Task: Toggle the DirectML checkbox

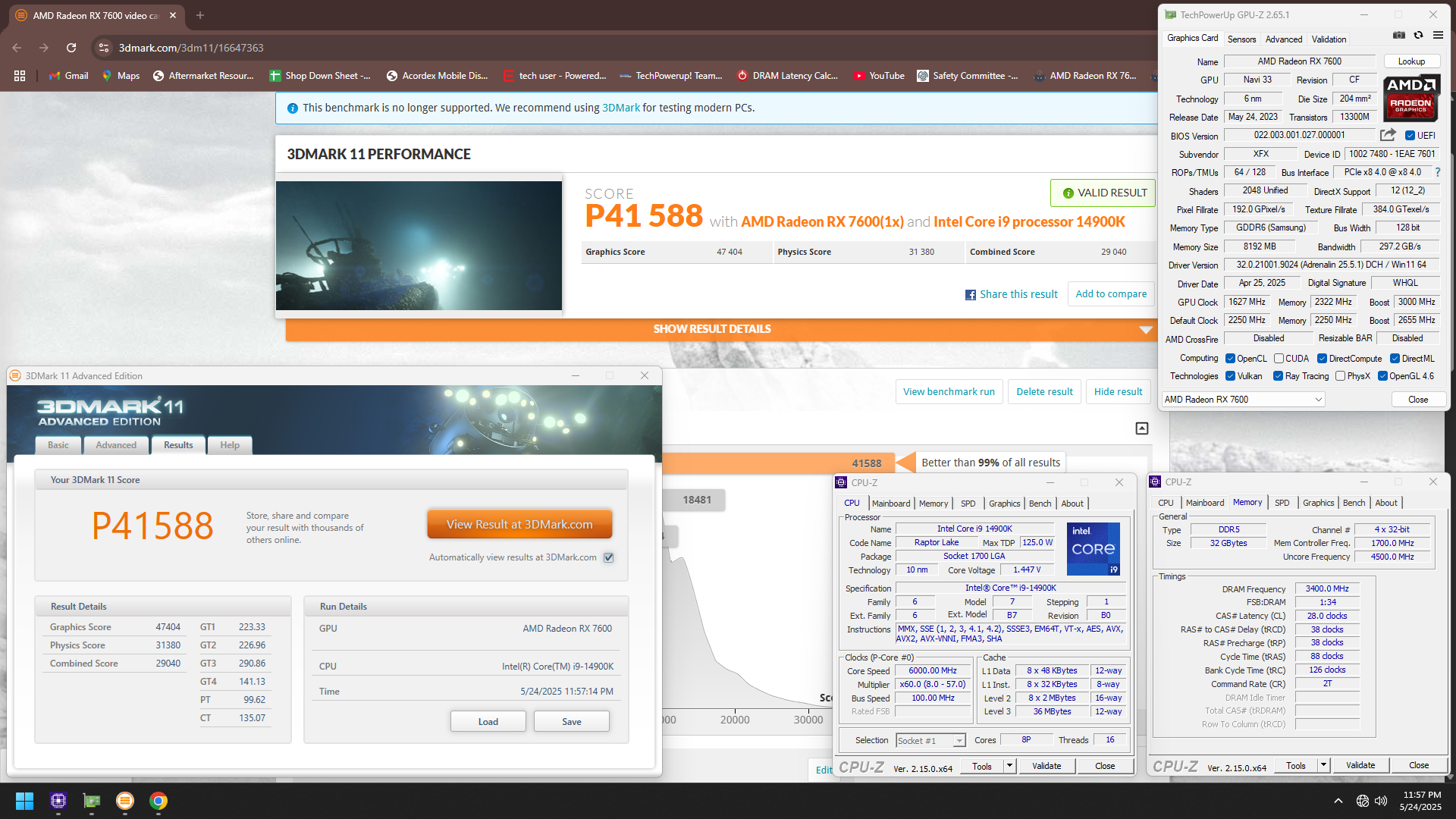Action: click(1395, 359)
